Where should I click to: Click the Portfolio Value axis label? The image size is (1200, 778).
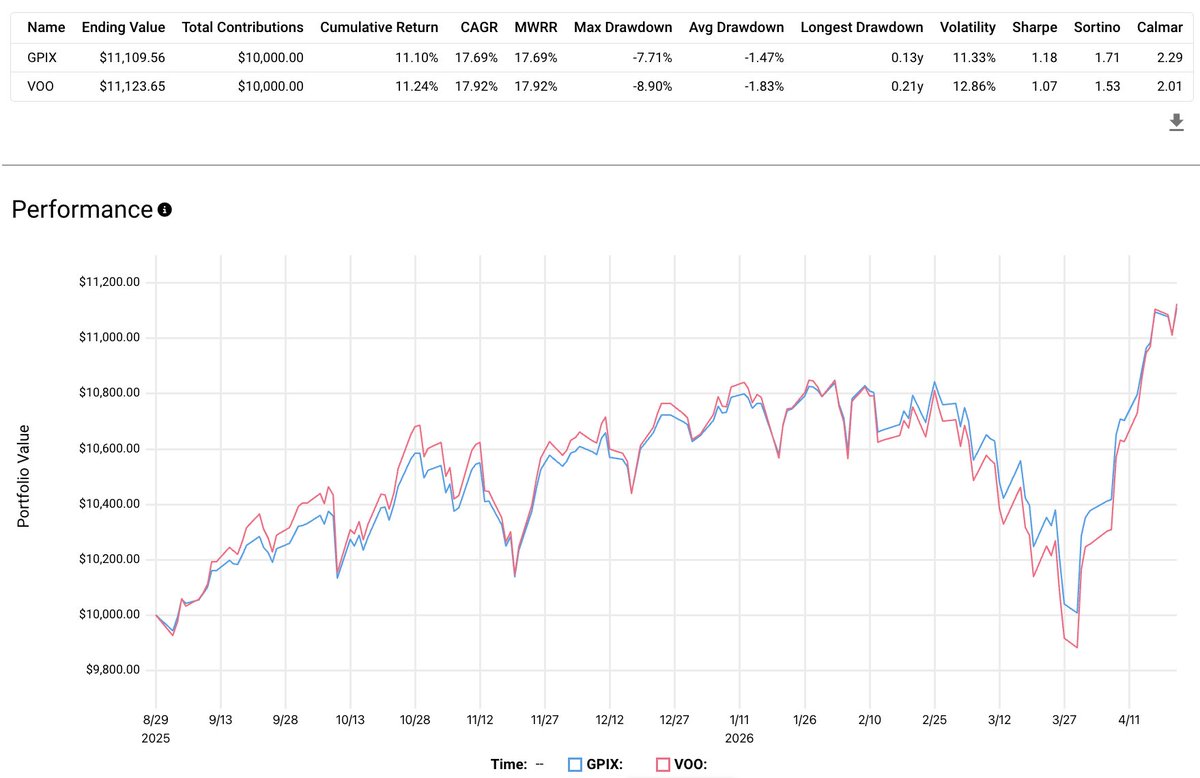pos(24,476)
